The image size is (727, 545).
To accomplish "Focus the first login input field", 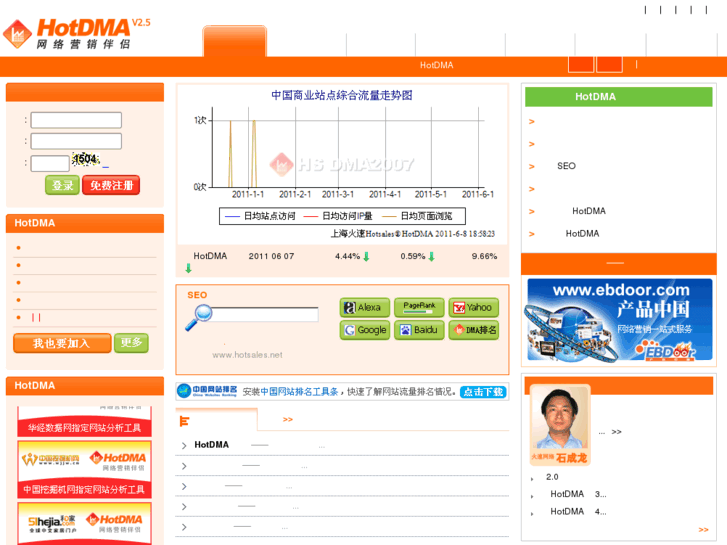I will point(76,120).
